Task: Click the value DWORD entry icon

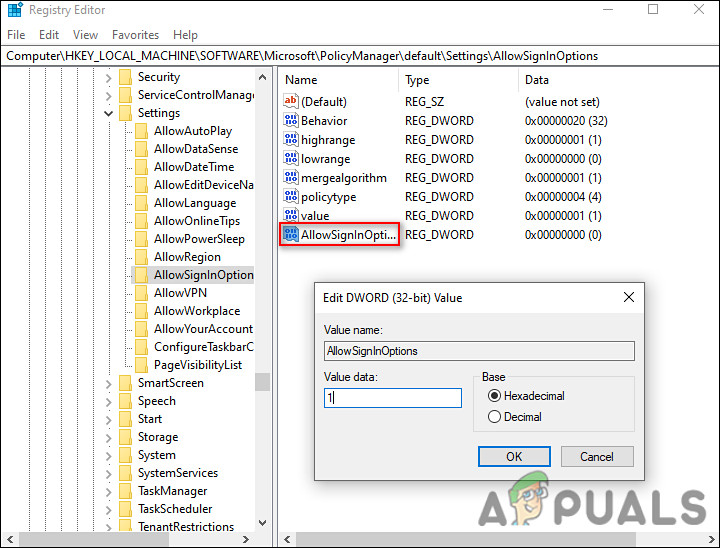Action: click(x=291, y=215)
